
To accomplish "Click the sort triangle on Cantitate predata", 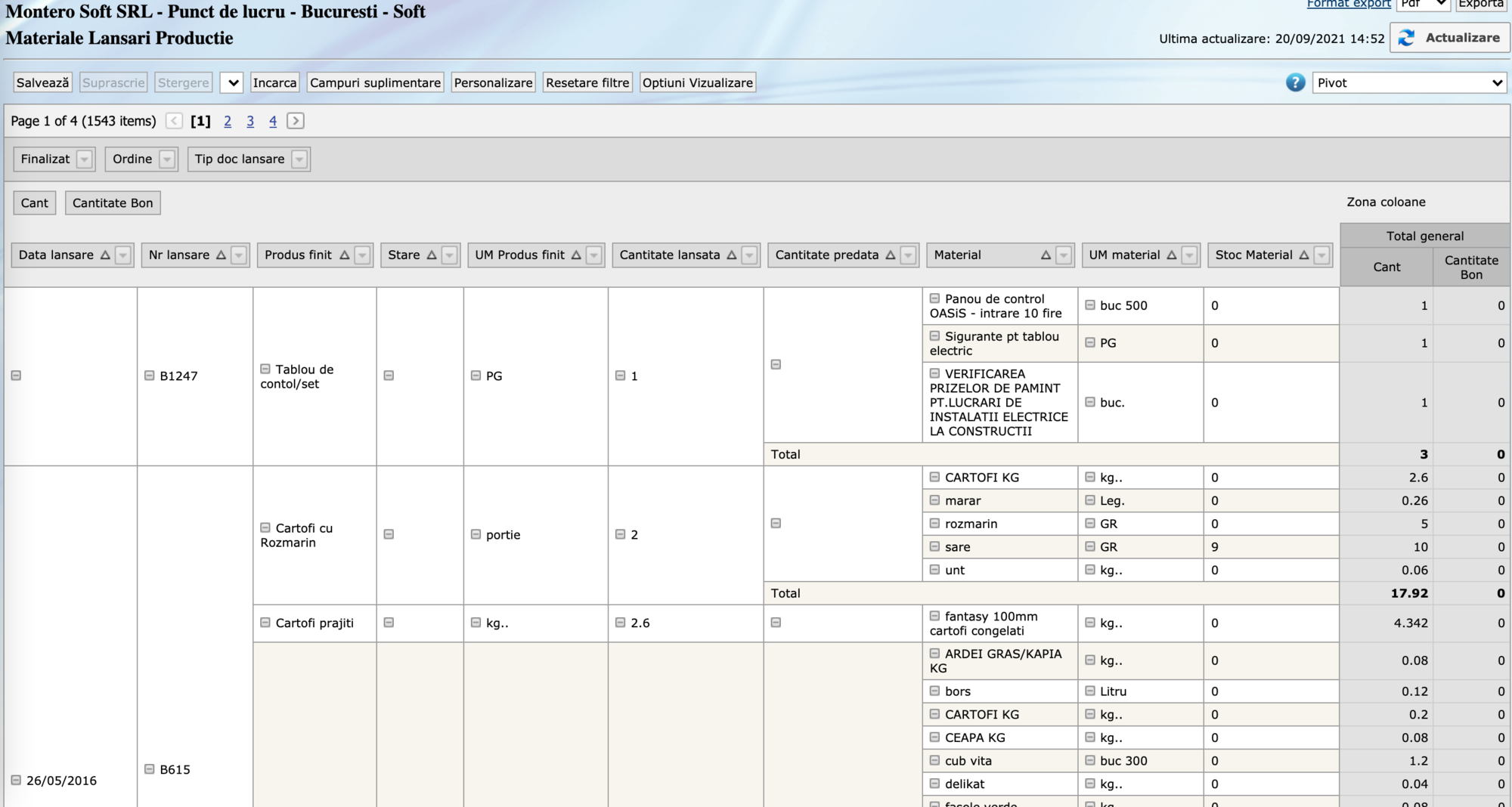I will [x=891, y=255].
